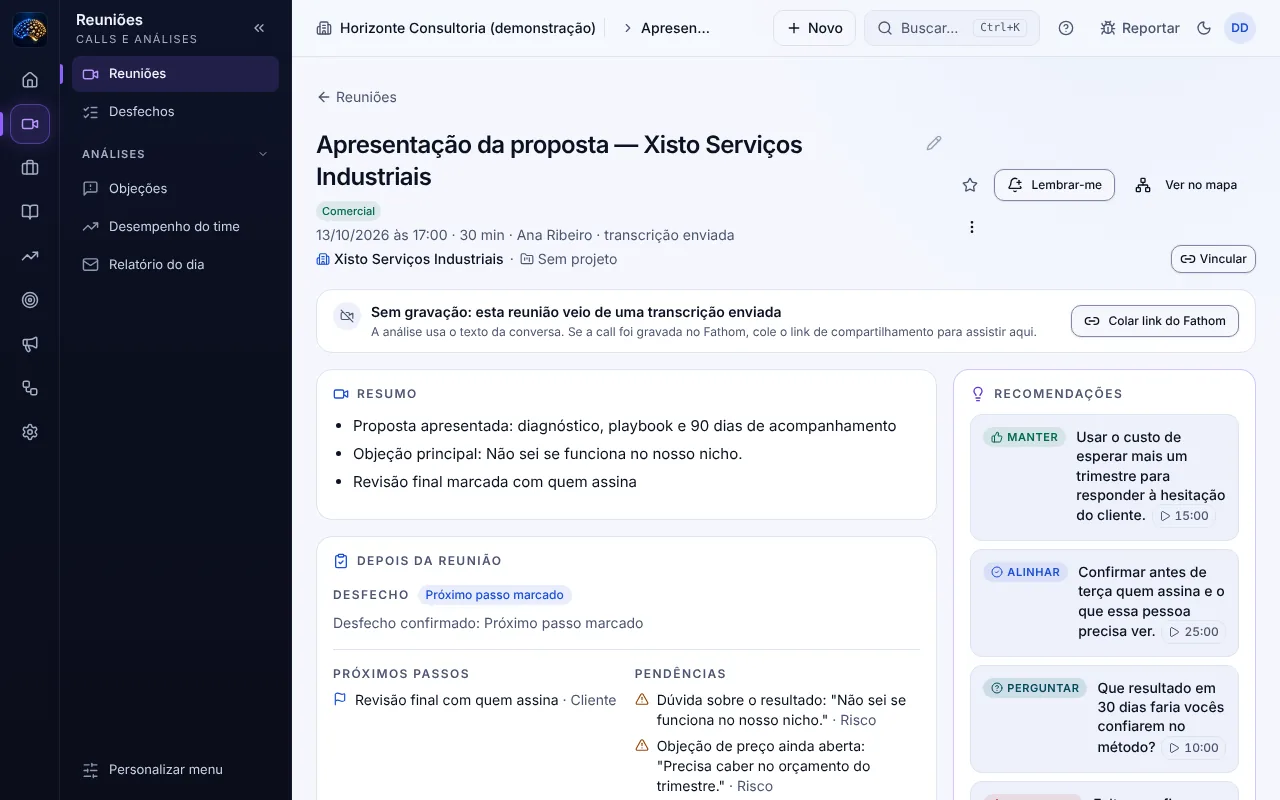Star this meeting as a favorite
1280x800 pixels.
point(970,185)
